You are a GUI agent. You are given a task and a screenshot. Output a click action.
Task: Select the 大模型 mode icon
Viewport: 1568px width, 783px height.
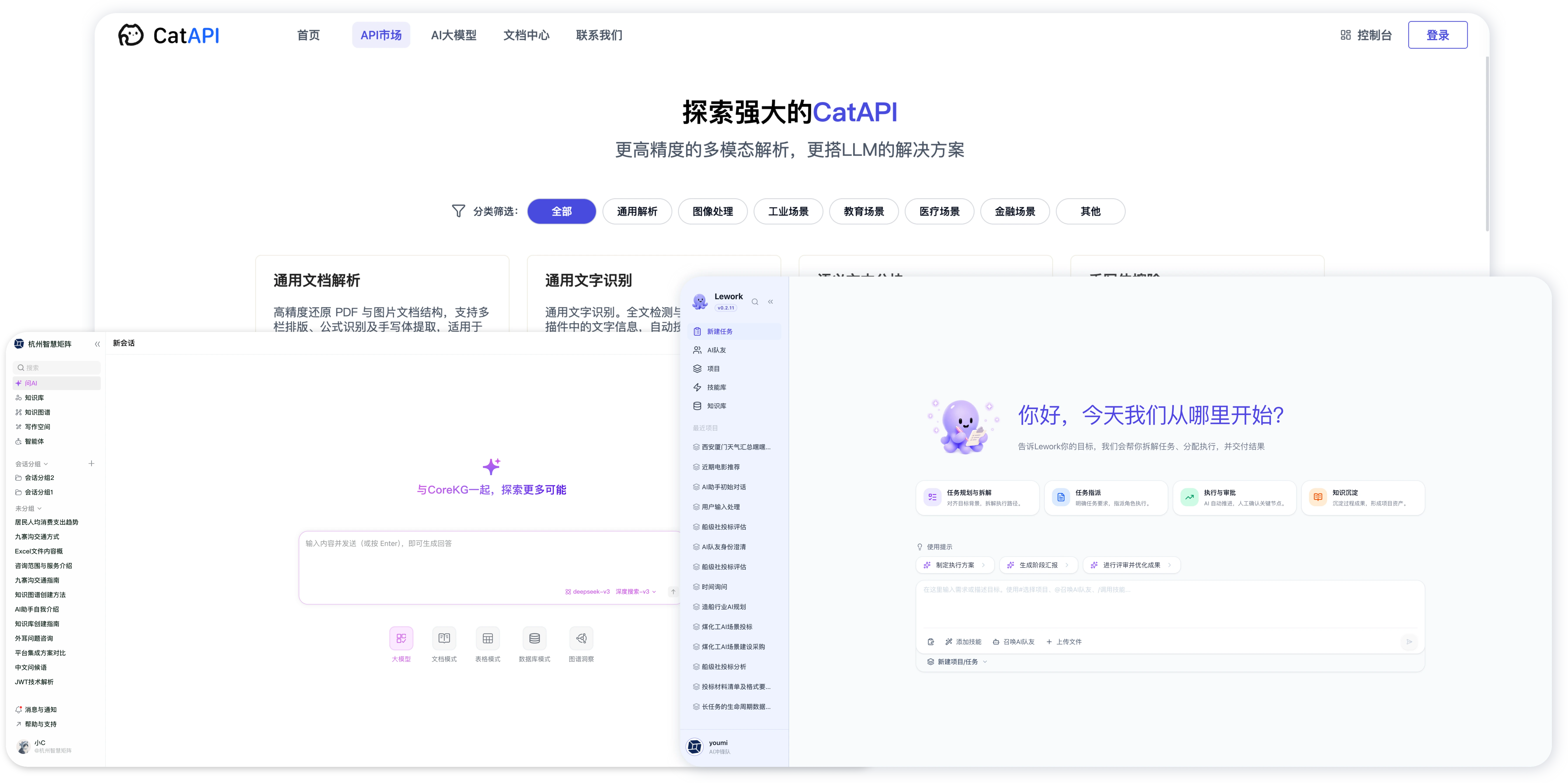point(401,638)
